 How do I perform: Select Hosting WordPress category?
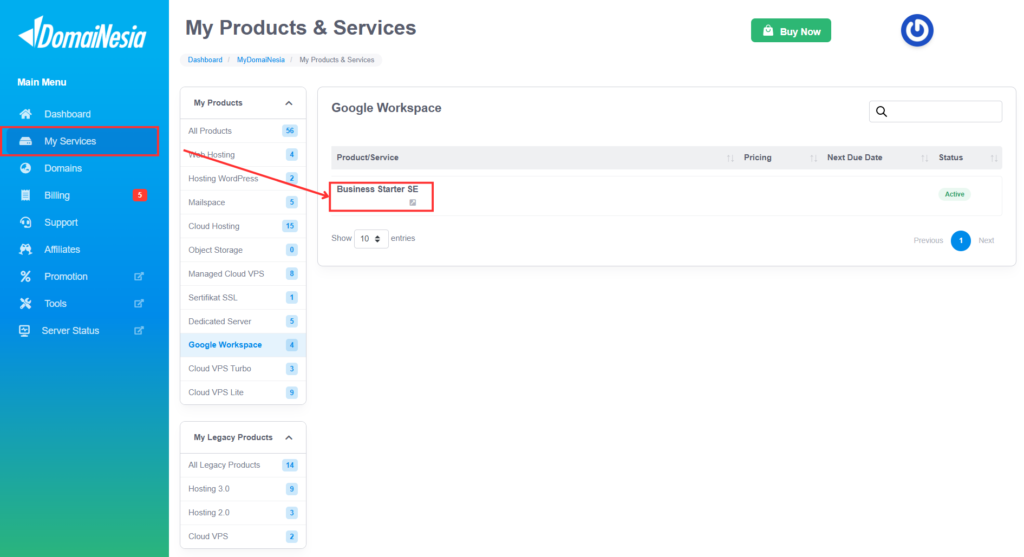tap(243, 178)
